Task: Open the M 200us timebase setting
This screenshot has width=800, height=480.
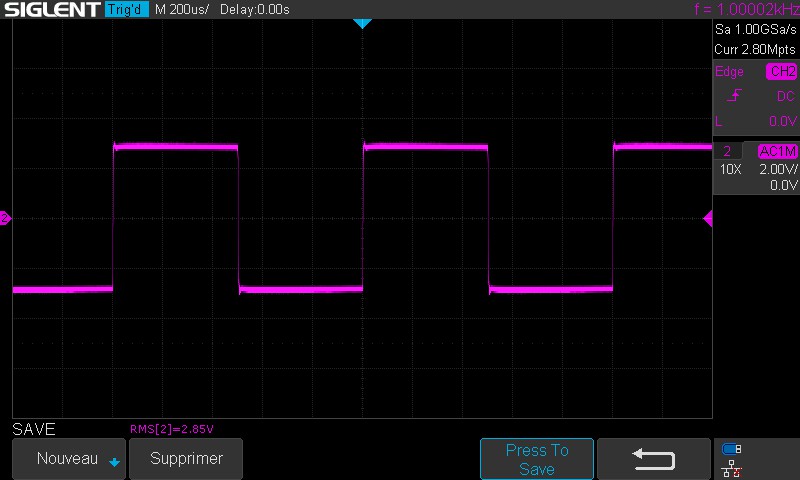Action: click(x=182, y=10)
